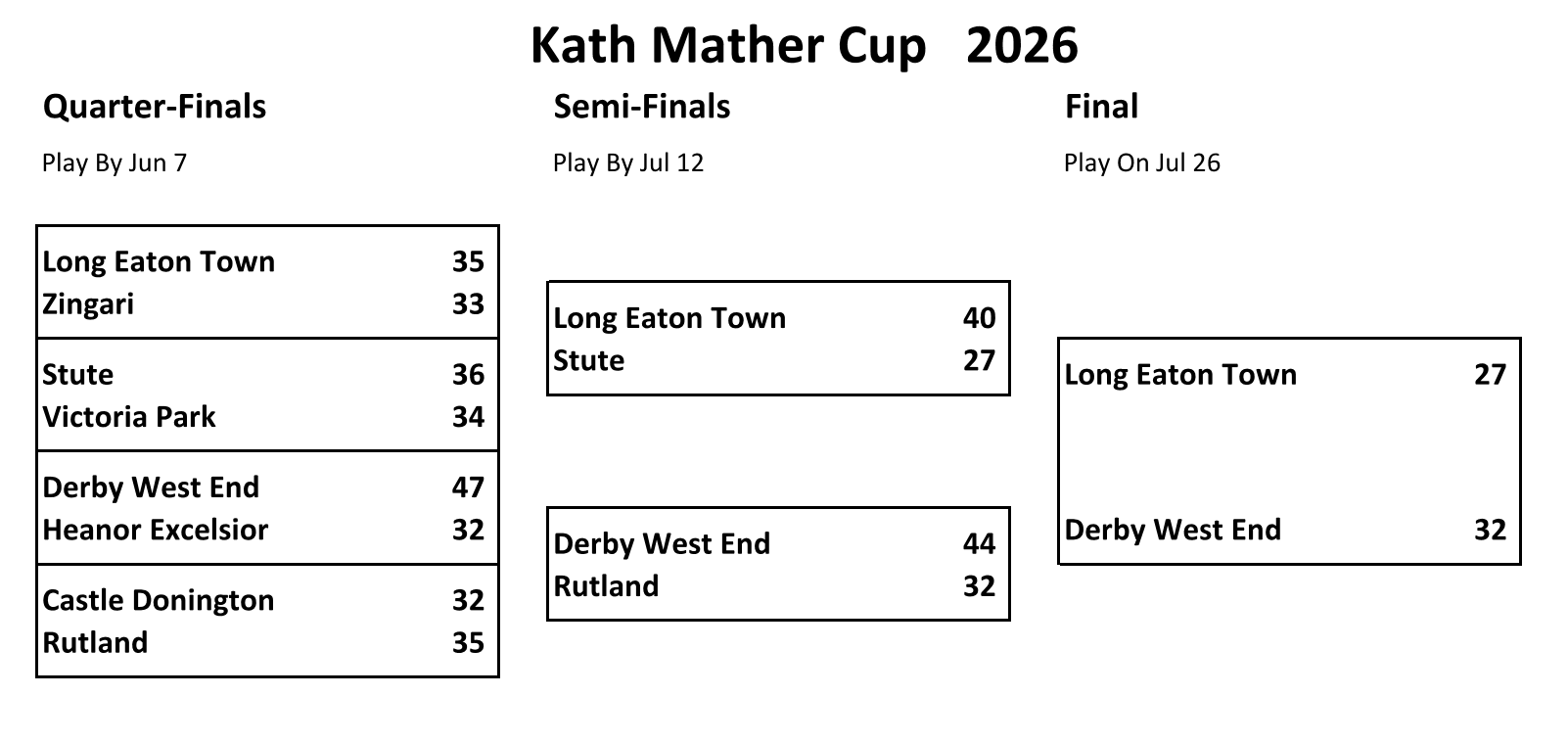1568x742 pixels.
Task: Click the Play By Jun 7 text
Action: 115,162
